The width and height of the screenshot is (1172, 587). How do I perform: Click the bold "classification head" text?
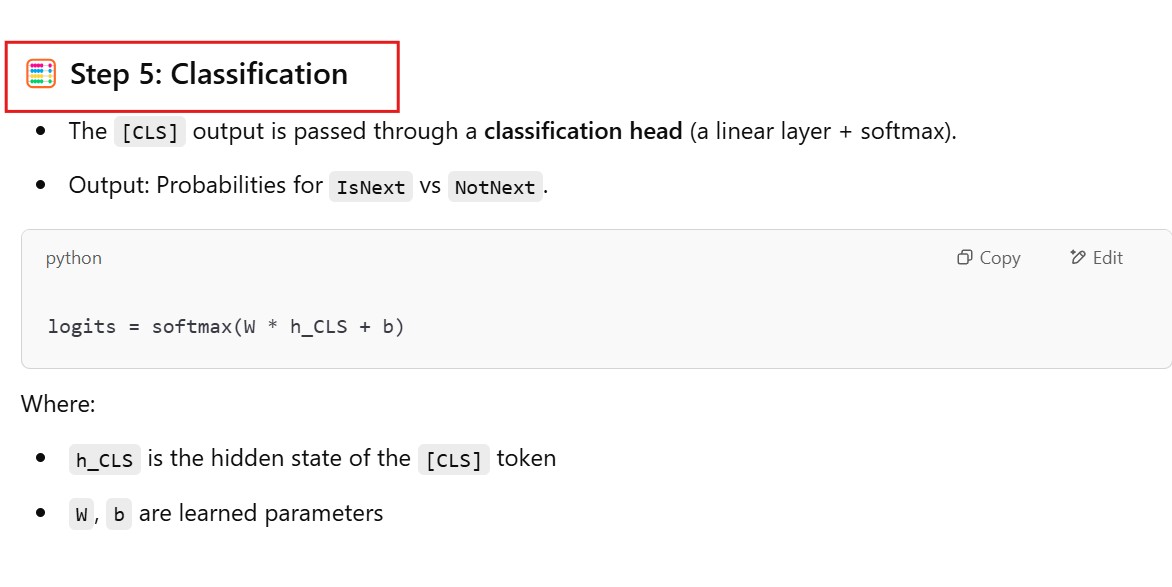pyautogui.click(x=583, y=131)
